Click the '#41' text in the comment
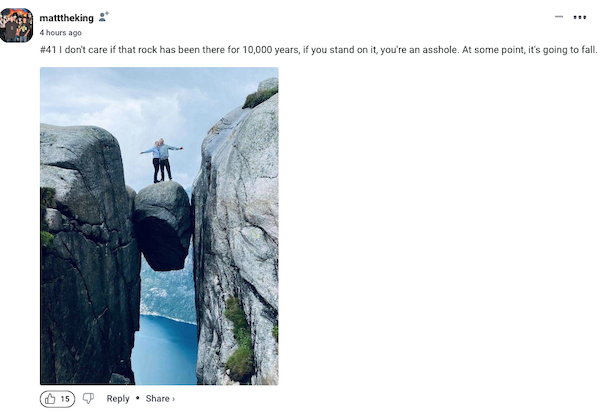Viewport: 600px width, 412px height. click(x=48, y=50)
